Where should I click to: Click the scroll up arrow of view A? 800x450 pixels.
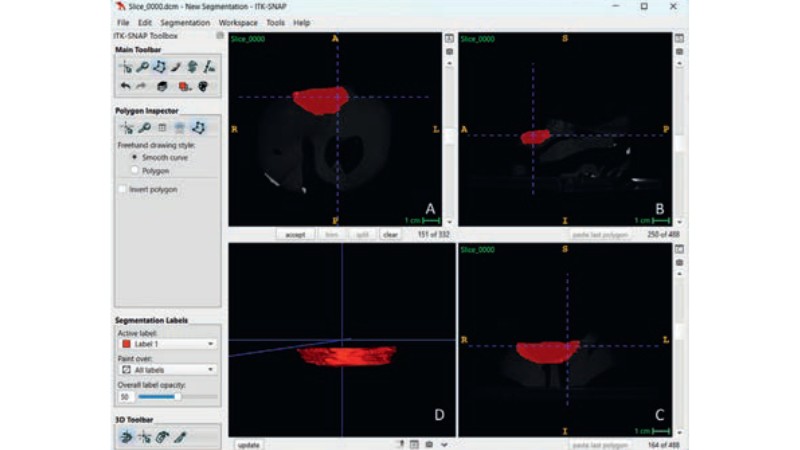tap(449, 64)
